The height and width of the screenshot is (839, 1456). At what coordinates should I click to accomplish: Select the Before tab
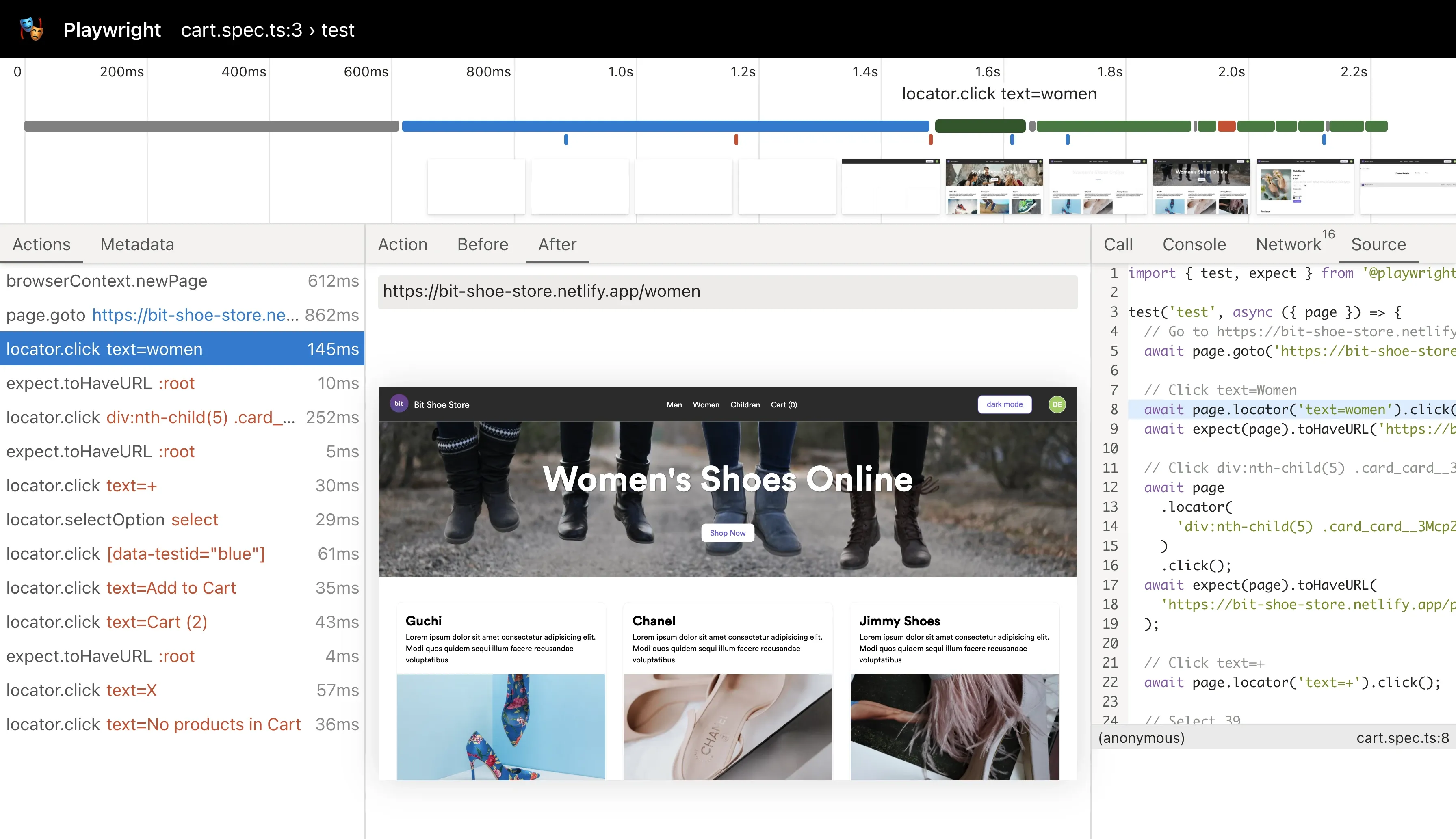(482, 244)
